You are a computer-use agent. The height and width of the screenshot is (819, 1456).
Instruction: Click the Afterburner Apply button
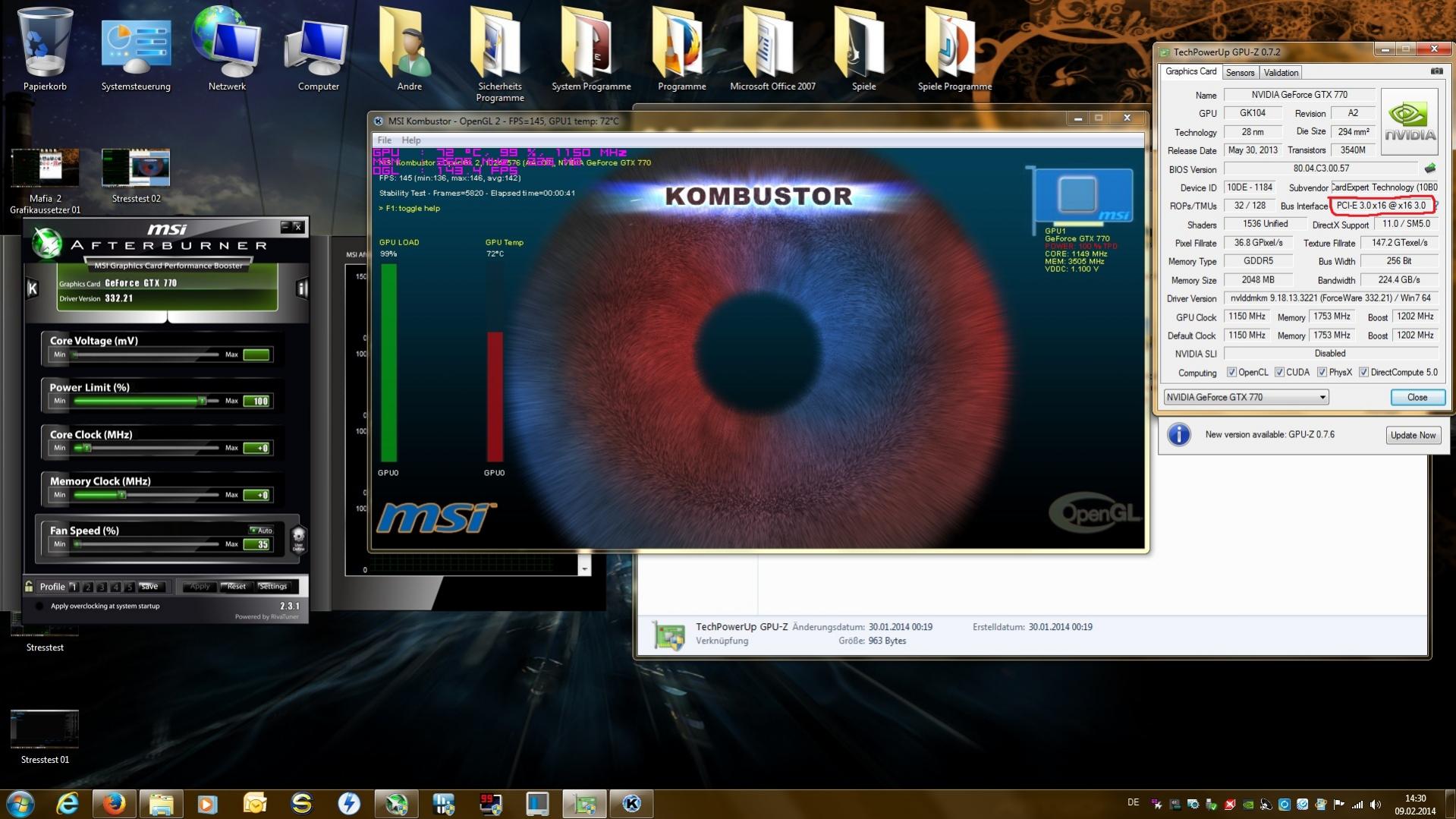(x=200, y=587)
